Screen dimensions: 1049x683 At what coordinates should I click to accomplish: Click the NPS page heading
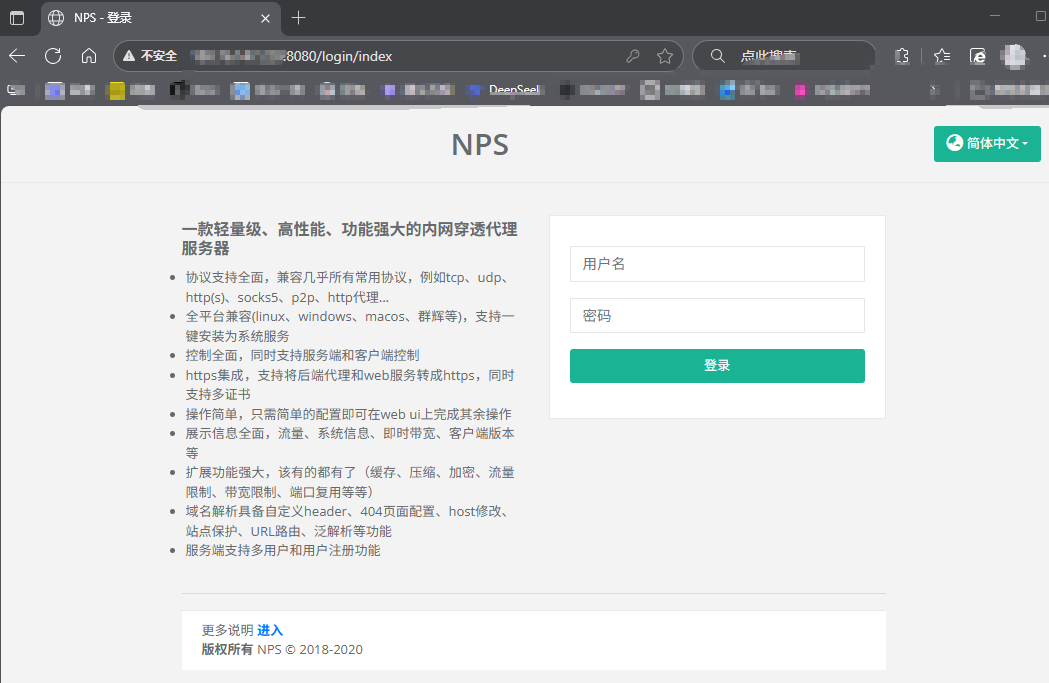click(x=480, y=144)
